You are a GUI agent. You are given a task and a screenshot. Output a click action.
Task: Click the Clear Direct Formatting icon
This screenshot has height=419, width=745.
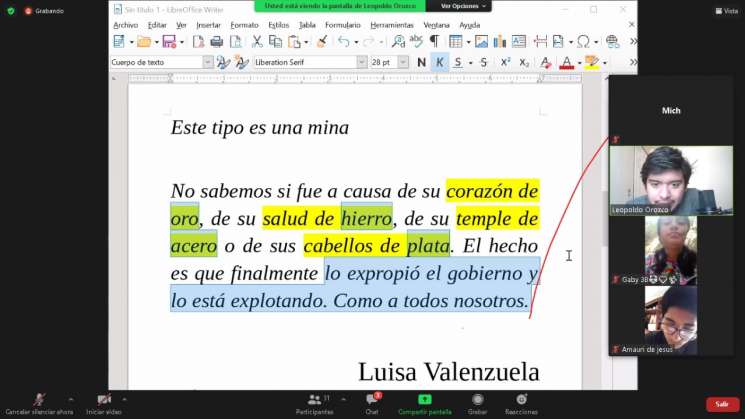pos(545,62)
